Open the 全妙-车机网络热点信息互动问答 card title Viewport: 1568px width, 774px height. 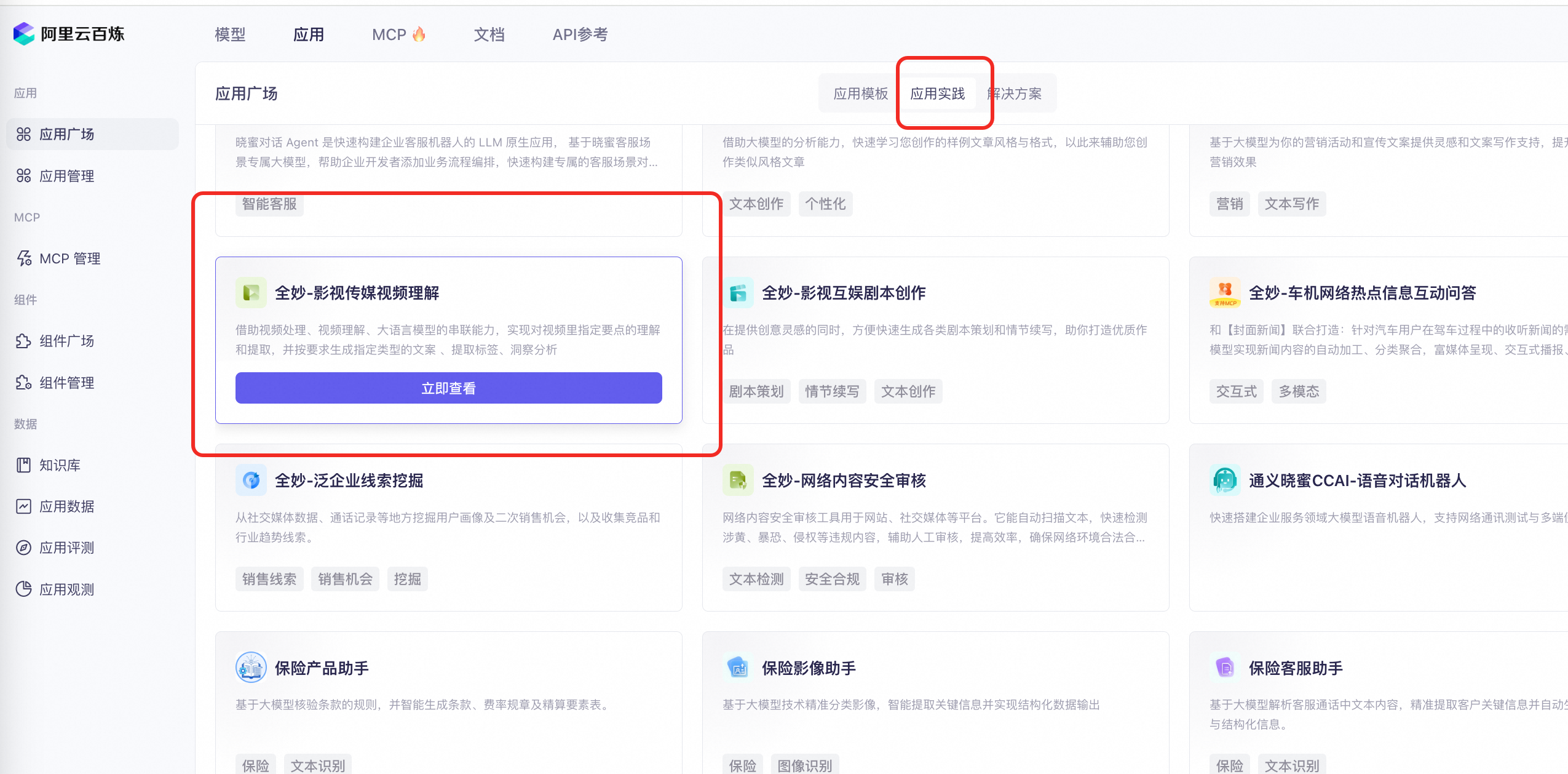click(x=1362, y=293)
